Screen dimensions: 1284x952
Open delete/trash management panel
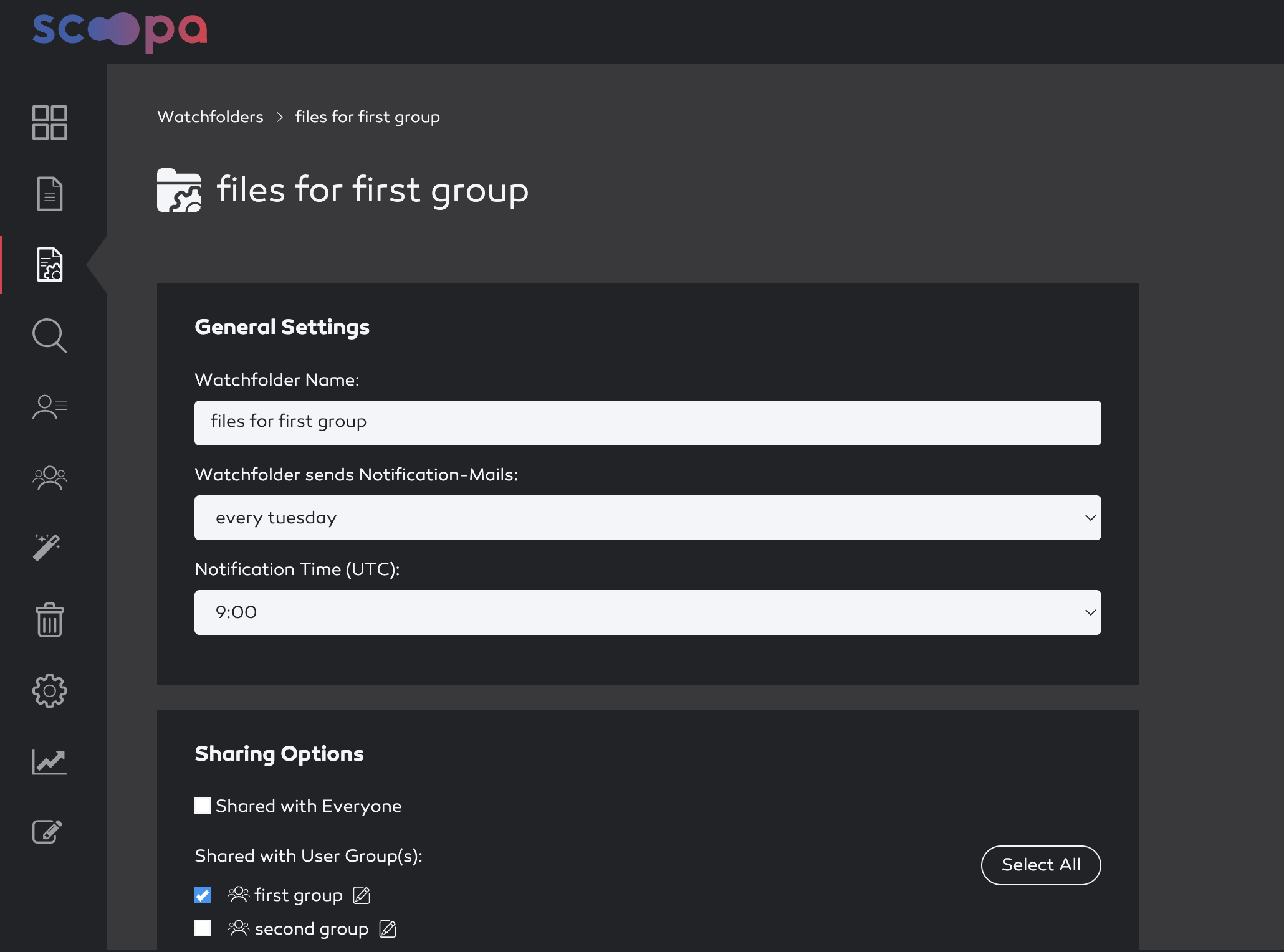[50, 620]
